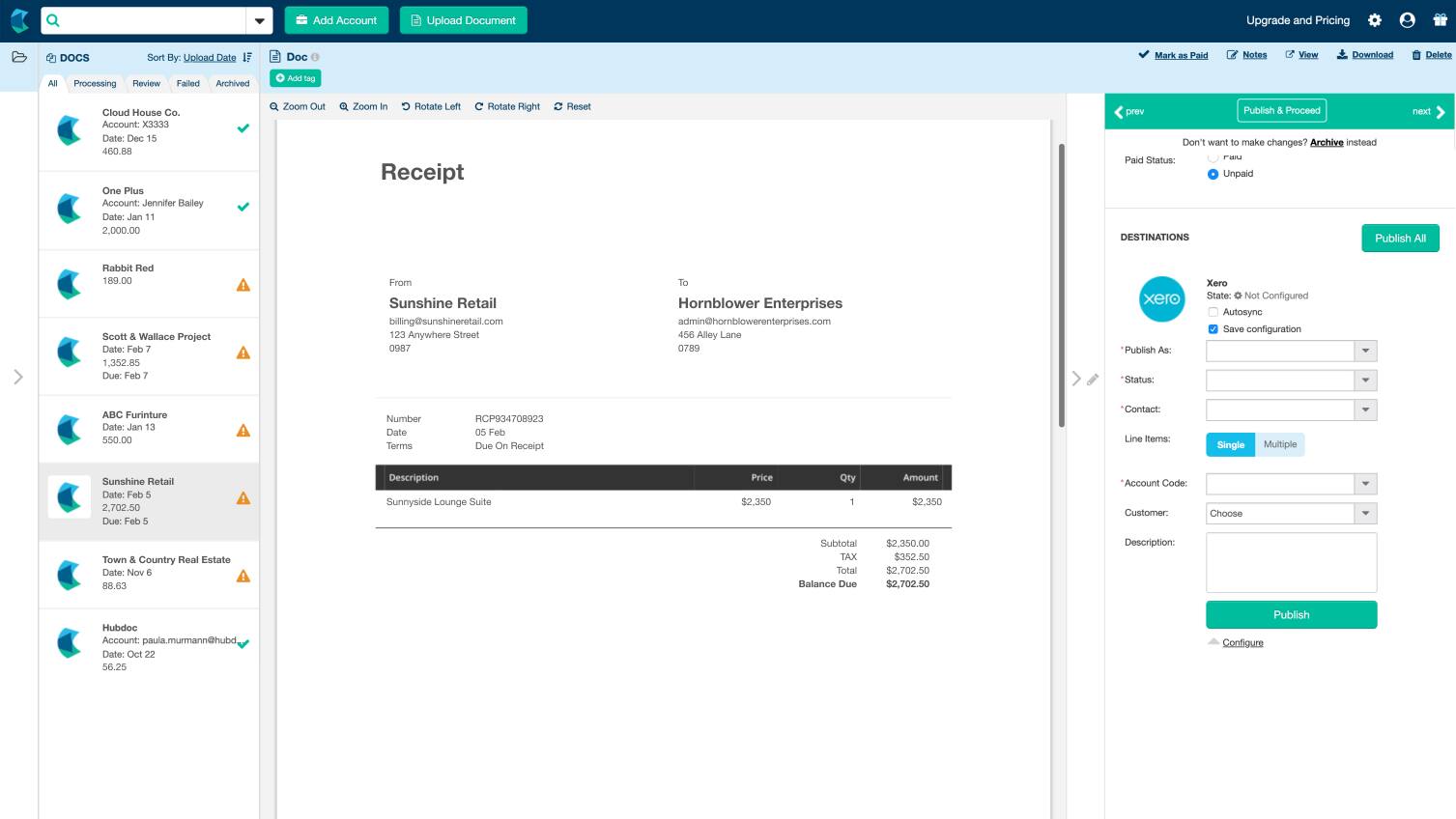Open the Archived documents tab
The height and width of the screenshot is (819, 1456).
[232, 84]
